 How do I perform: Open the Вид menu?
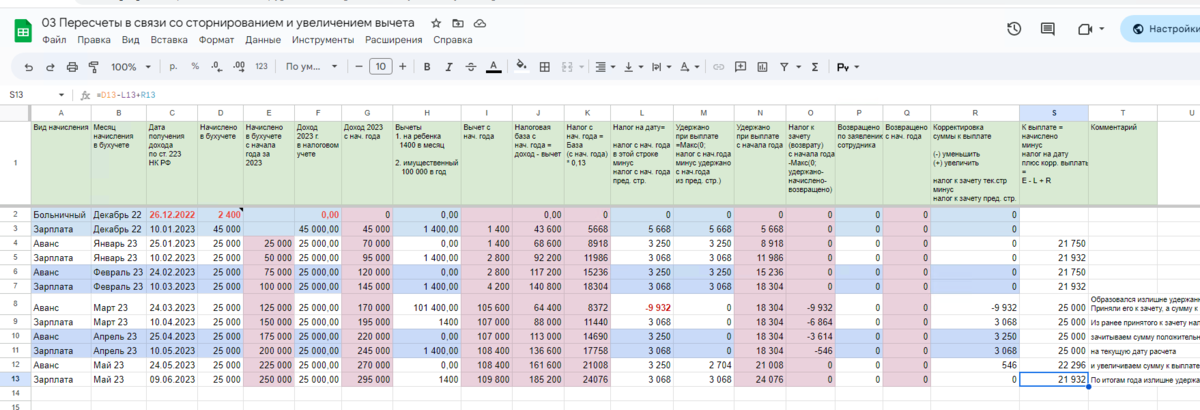click(130, 41)
